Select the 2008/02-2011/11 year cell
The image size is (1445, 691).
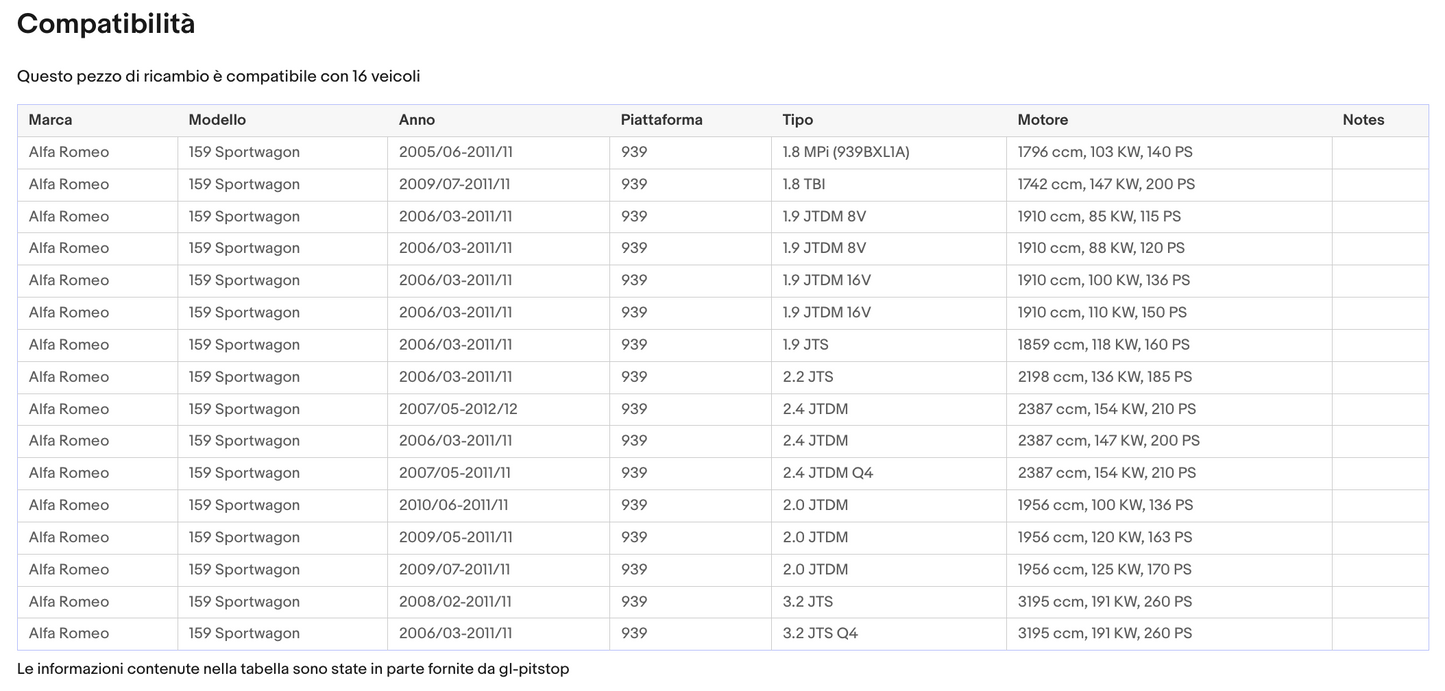[455, 601]
